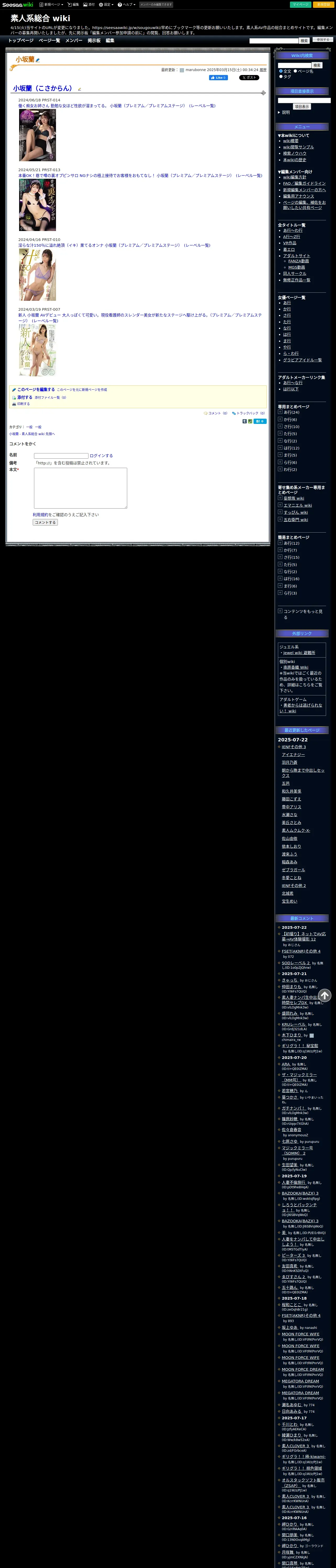The image size is (336, 1568).
Task: Open the ページ一覧 menu item
Action: (x=49, y=41)
